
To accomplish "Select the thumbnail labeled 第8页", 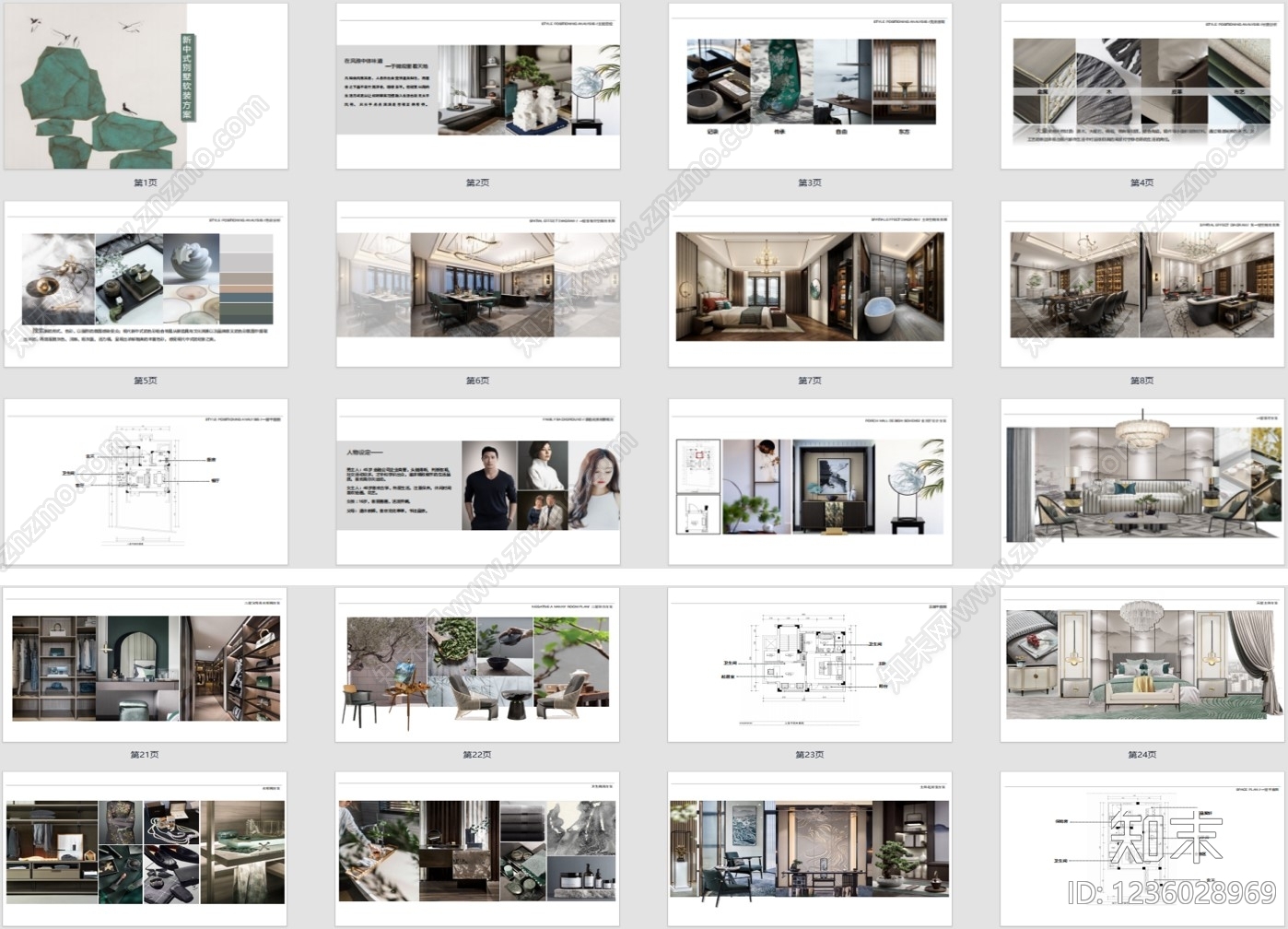I will coord(1142,284).
